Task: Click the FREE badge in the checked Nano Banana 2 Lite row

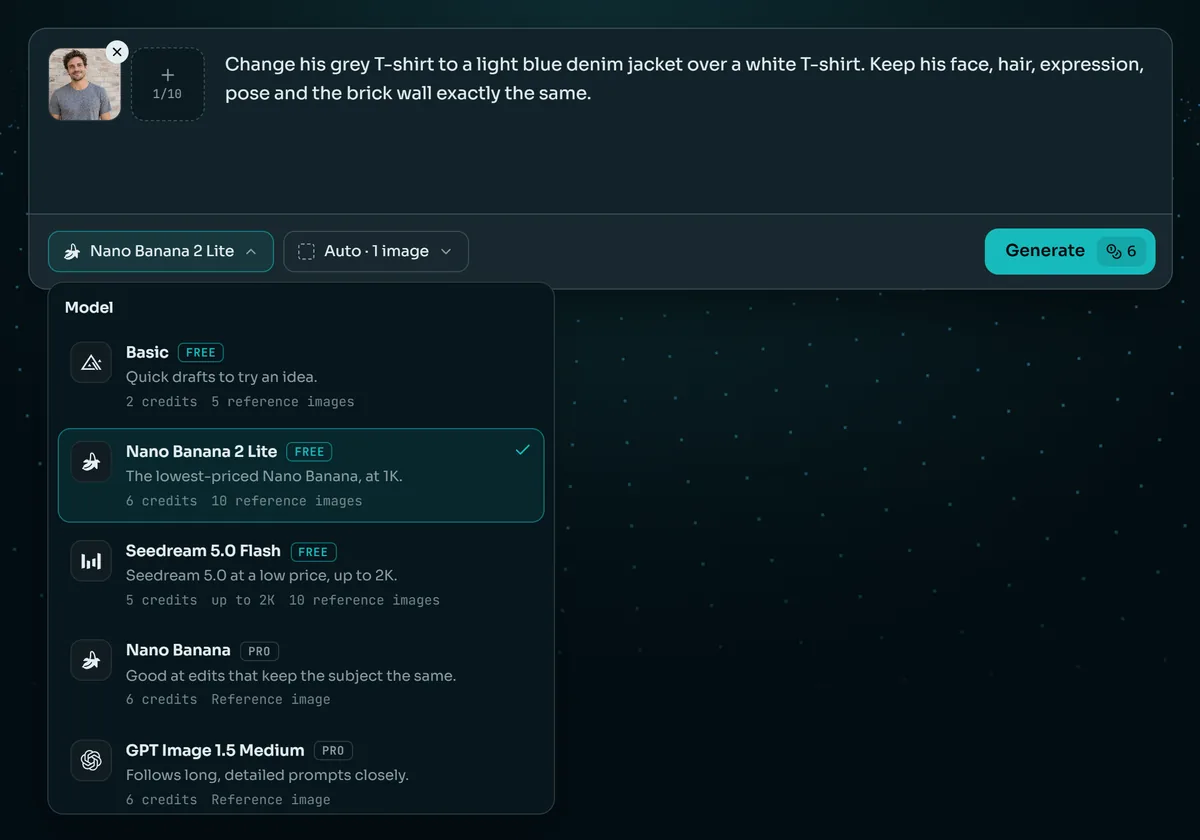Action: coord(309,452)
